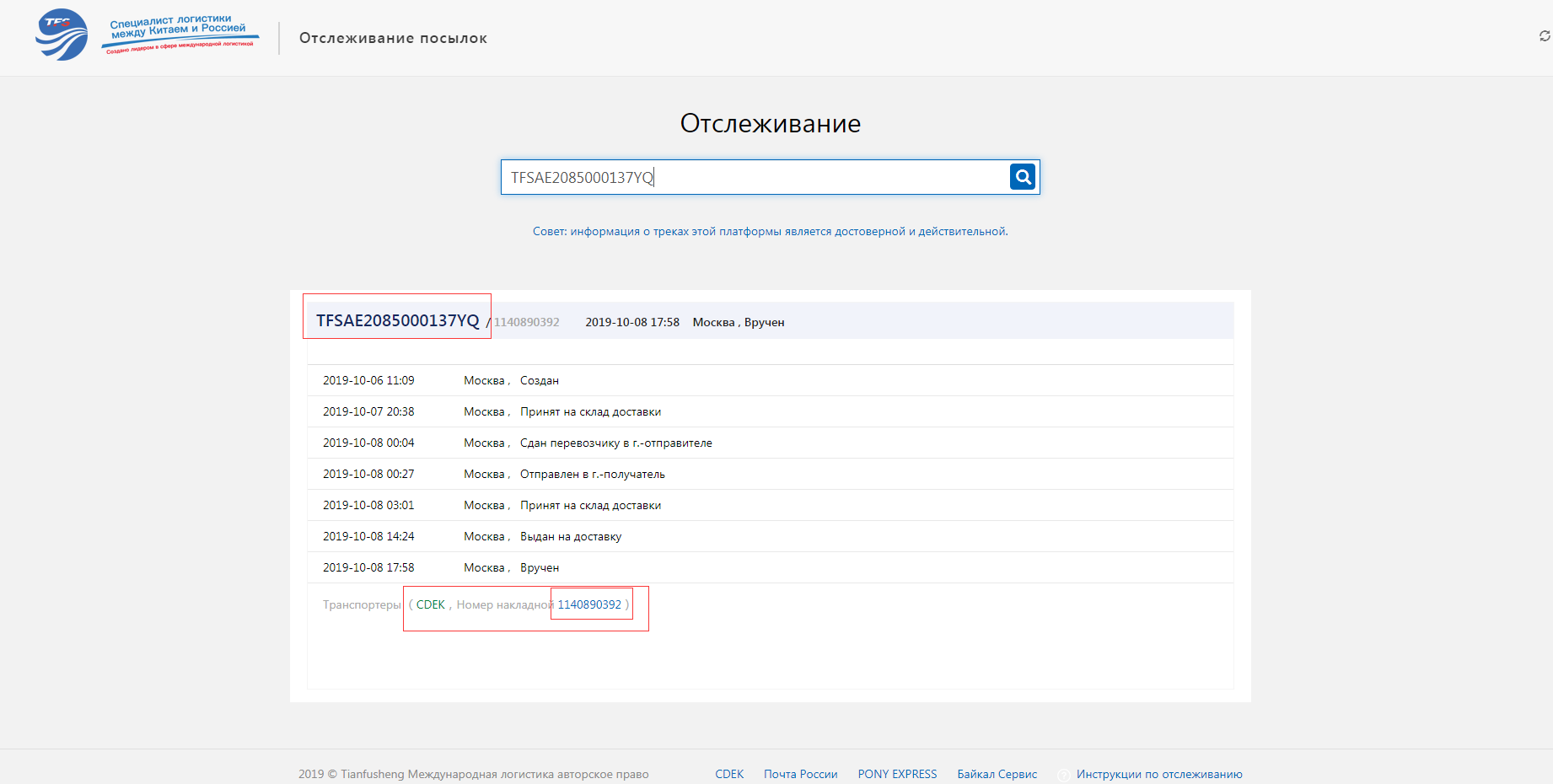Click the refresh icon in top-right corner
Image resolution: width=1553 pixels, height=784 pixels.
click(1544, 36)
